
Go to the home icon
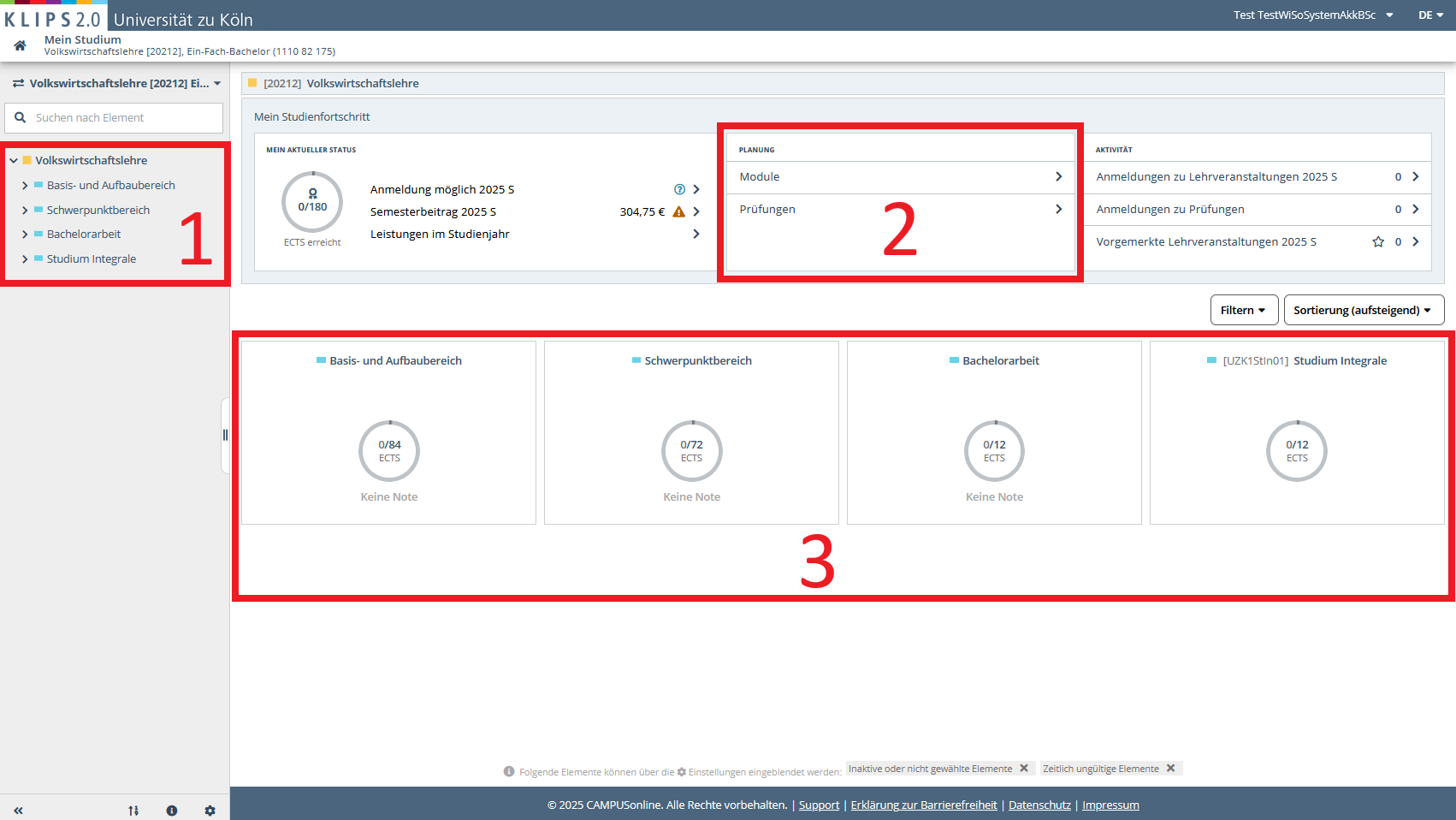pyautogui.click(x=20, y=45)
